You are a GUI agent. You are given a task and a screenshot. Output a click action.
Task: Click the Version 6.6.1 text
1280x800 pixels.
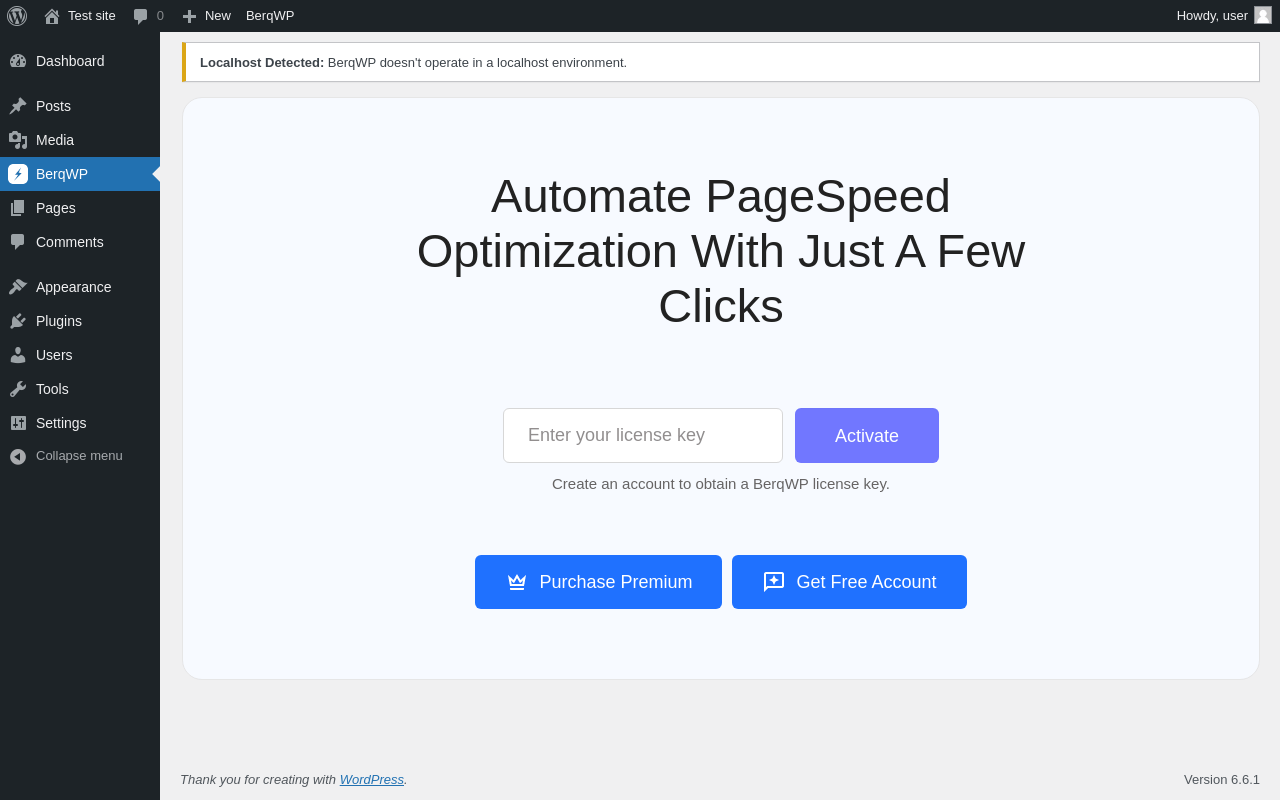pos(1222,779)
